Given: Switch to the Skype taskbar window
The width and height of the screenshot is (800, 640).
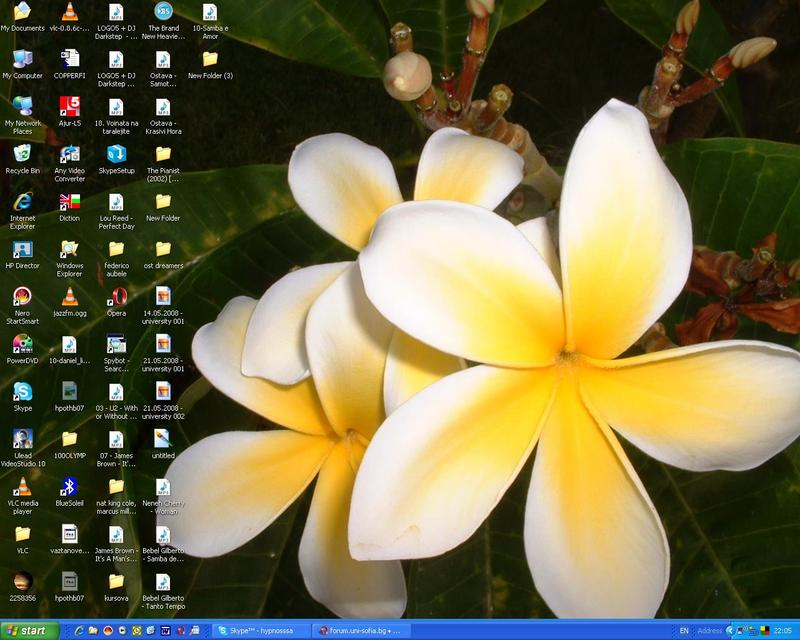Looking at the screenshot, I should 258,631.
